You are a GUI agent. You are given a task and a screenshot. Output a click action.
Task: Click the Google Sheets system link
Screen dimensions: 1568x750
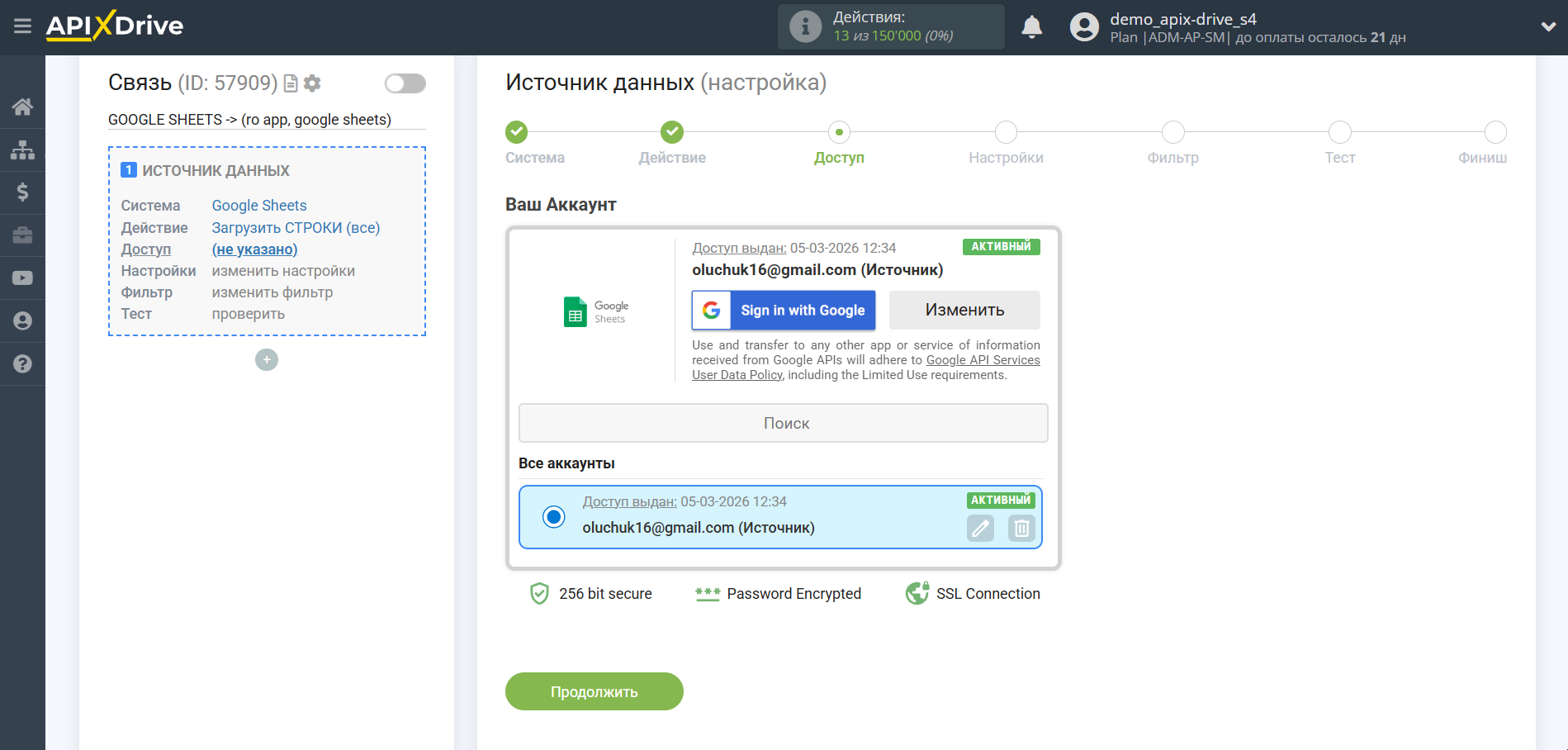point(259,206)
